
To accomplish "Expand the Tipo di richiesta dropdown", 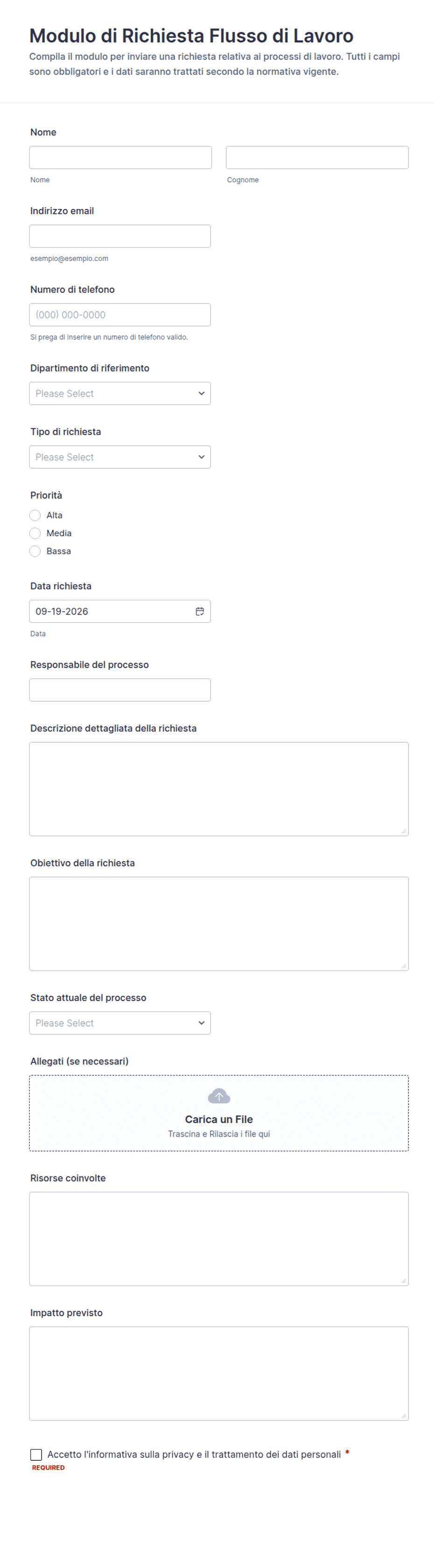I will (x=120, y=457).
